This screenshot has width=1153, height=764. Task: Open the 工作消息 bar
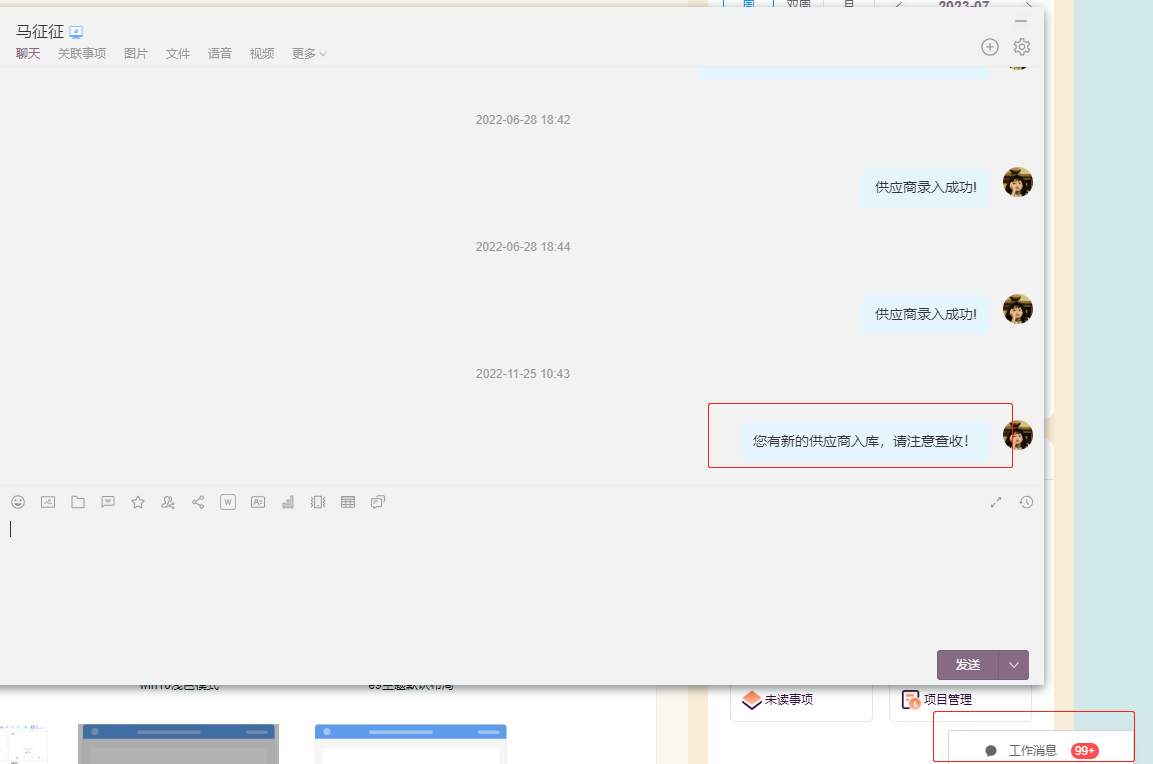pyautogui.click(x=1041, y=747)
